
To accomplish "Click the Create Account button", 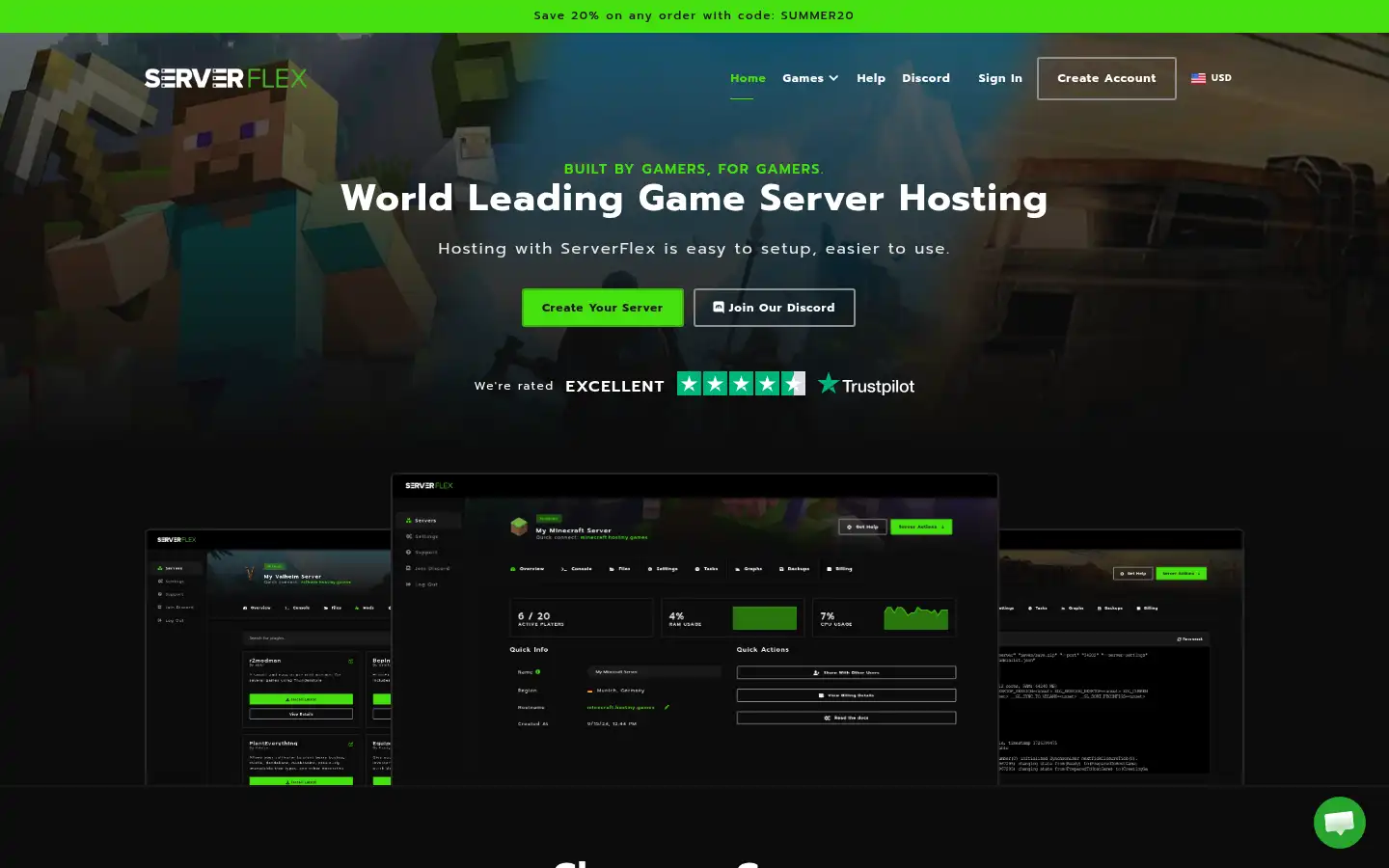I will click(1106, 78).
